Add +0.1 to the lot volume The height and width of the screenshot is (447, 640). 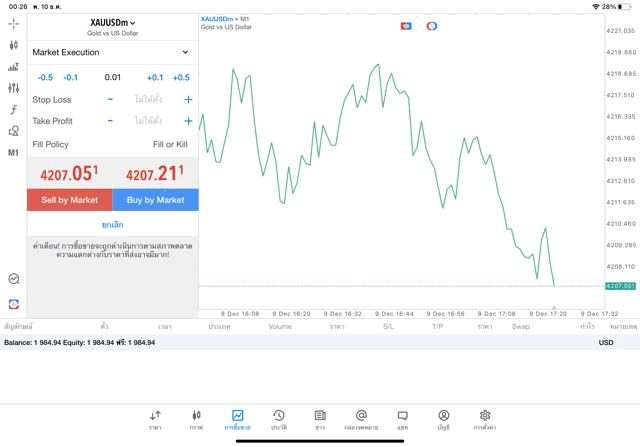155,77
